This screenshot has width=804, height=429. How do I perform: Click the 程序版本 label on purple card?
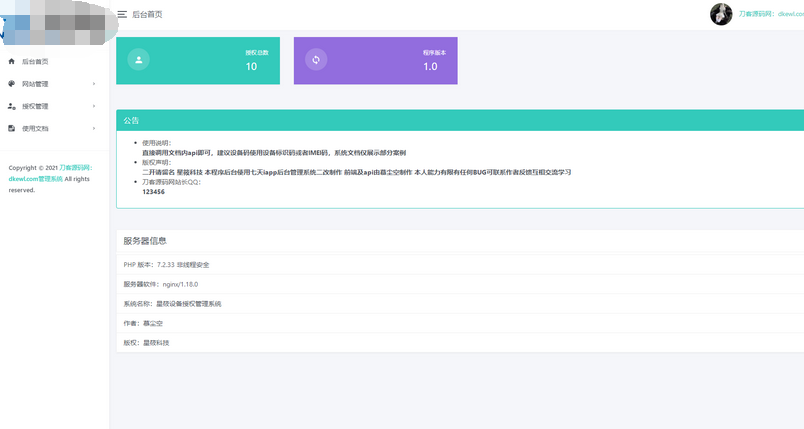pyautogui.click(x=434, y=53)
